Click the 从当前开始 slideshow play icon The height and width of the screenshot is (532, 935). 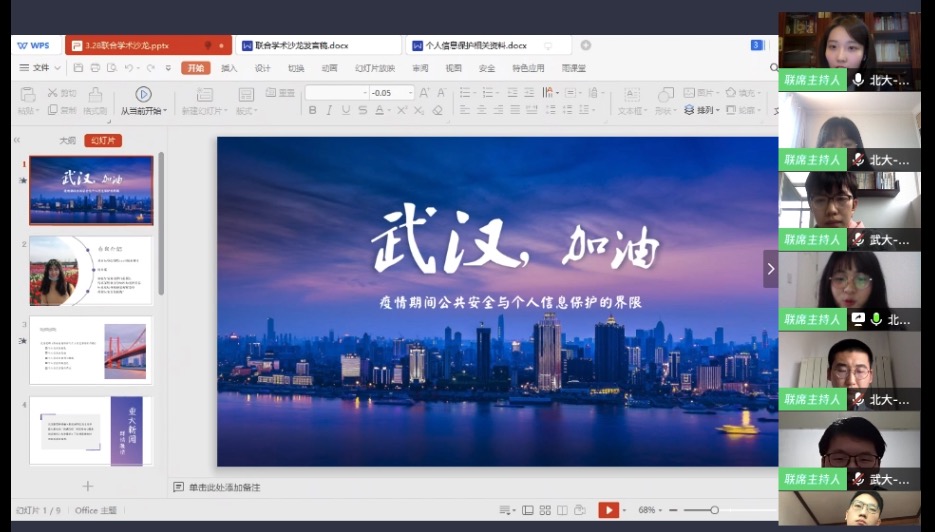(144, 93)
